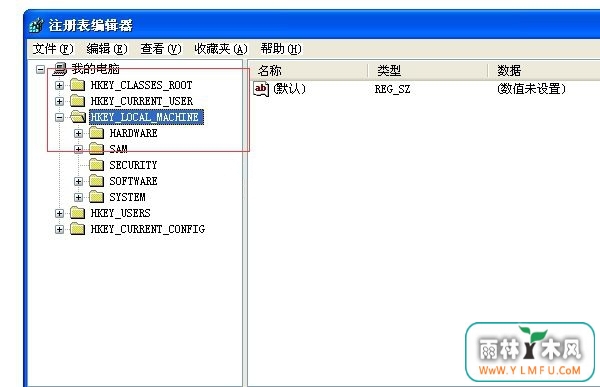Expand HKEY_USERS with its plus box

59,213
